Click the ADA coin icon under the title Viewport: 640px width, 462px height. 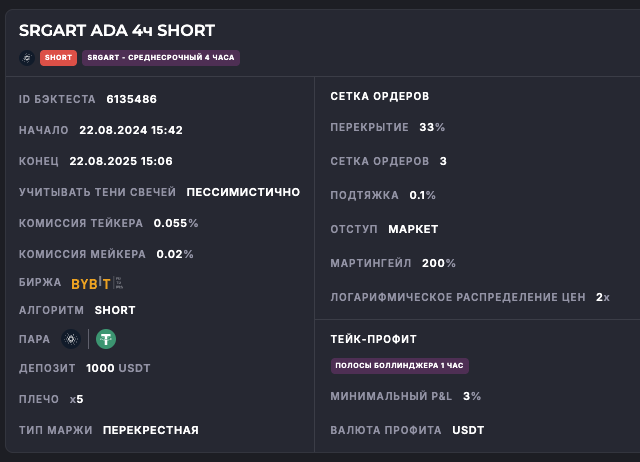point(26,58)
